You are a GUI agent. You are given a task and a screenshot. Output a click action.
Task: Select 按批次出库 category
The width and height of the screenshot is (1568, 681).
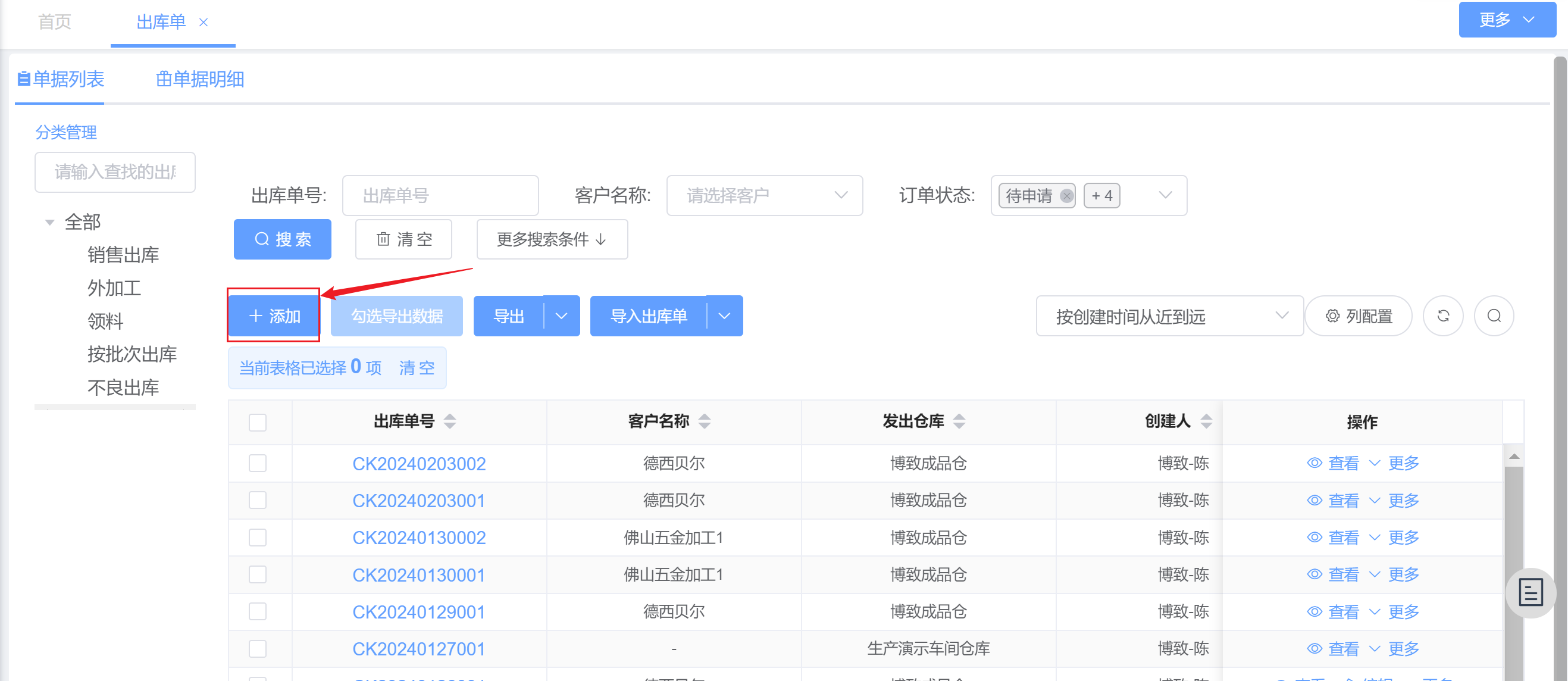pyautogui.click(x=132, y=355)
